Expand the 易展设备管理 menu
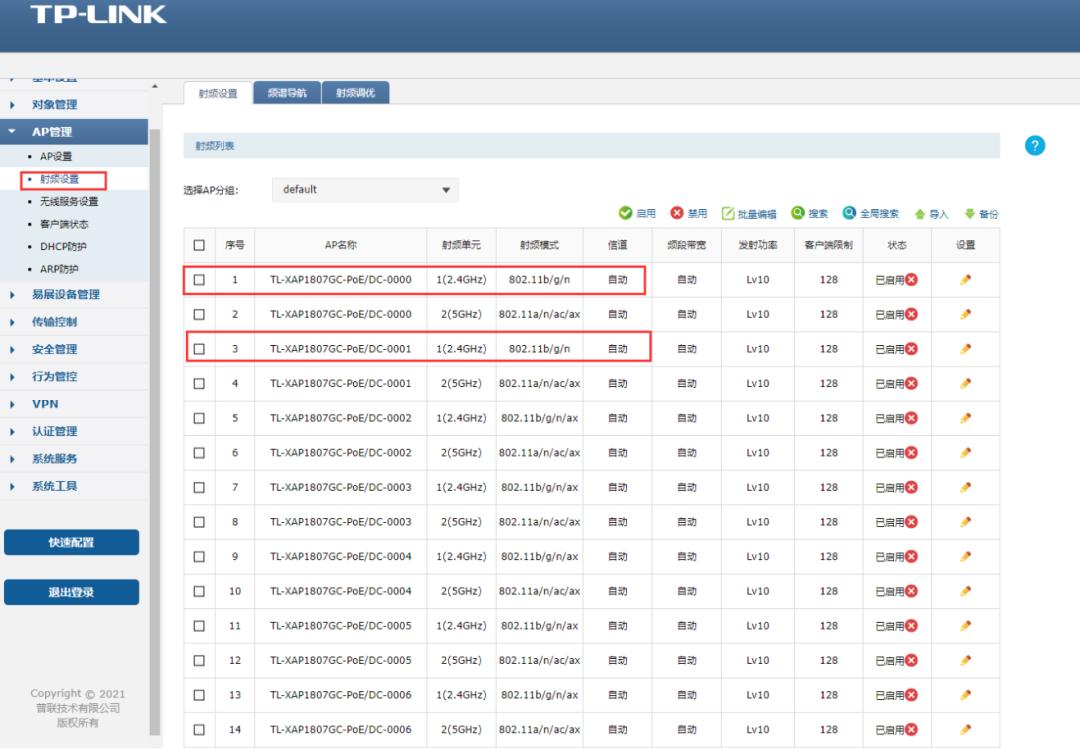The height and width of the screenshot is (750, 1080). (66, 295)
